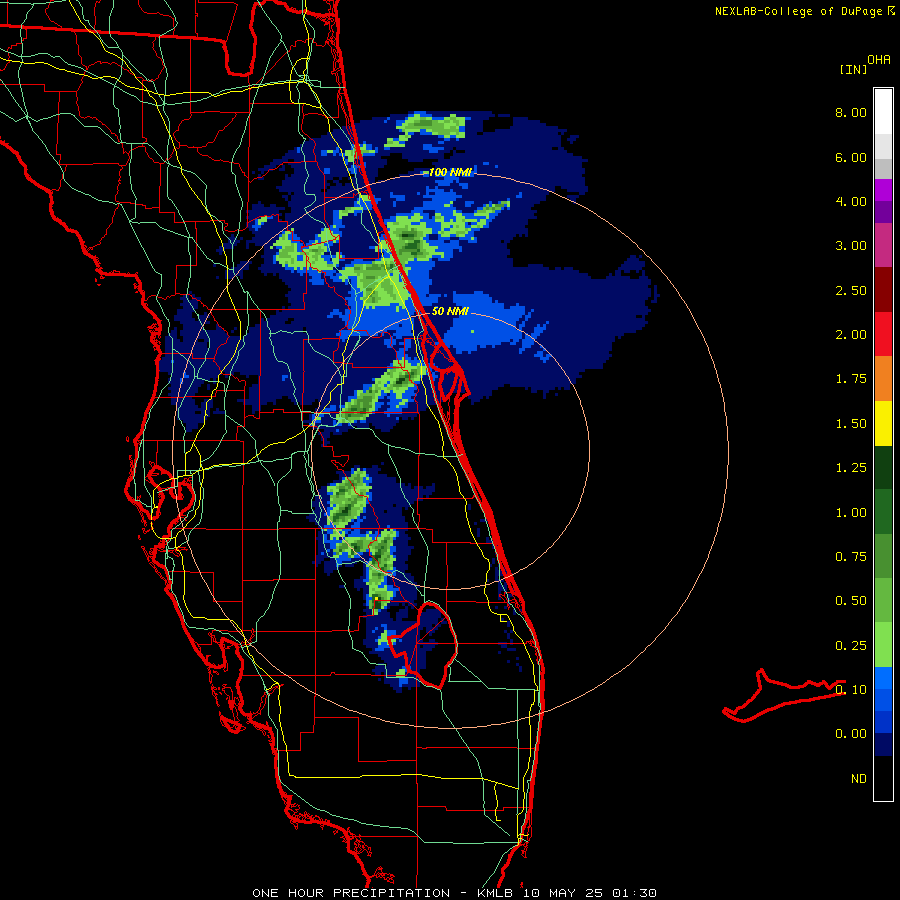Screen dimensions: 900x900
Task: Click the dark green legend swatch at 1.25
Action: (883, 468)
